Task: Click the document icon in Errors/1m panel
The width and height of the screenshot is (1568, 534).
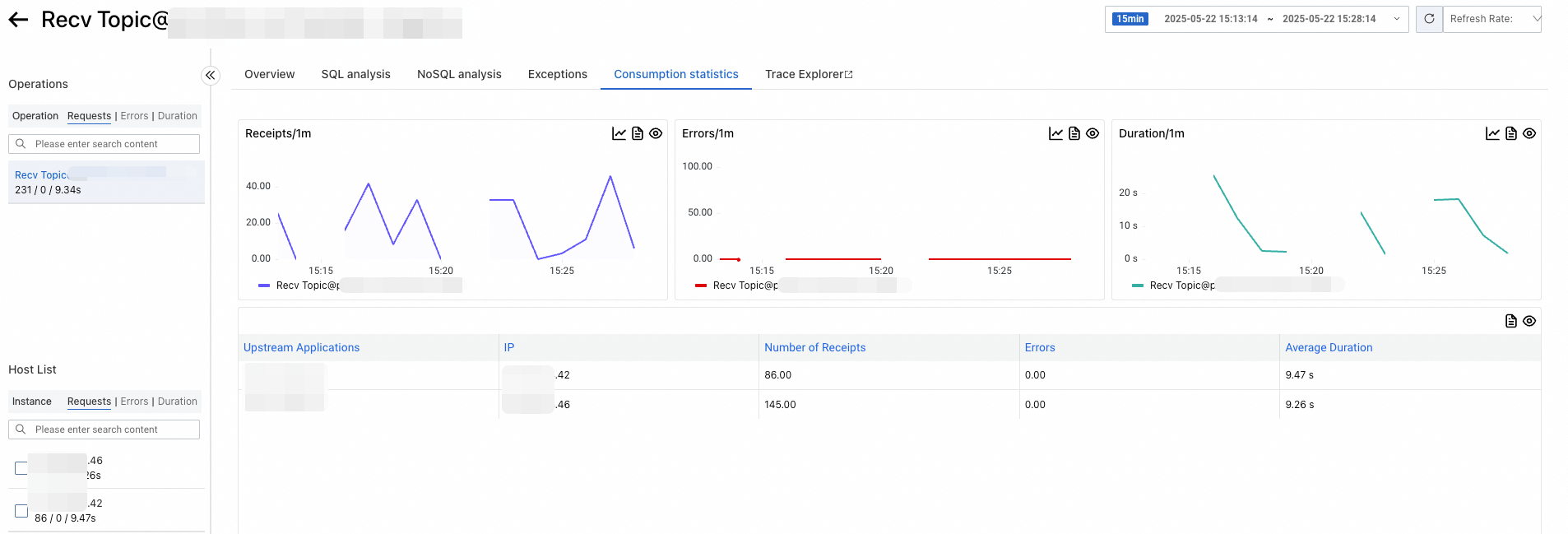Action: point(1074,133)
